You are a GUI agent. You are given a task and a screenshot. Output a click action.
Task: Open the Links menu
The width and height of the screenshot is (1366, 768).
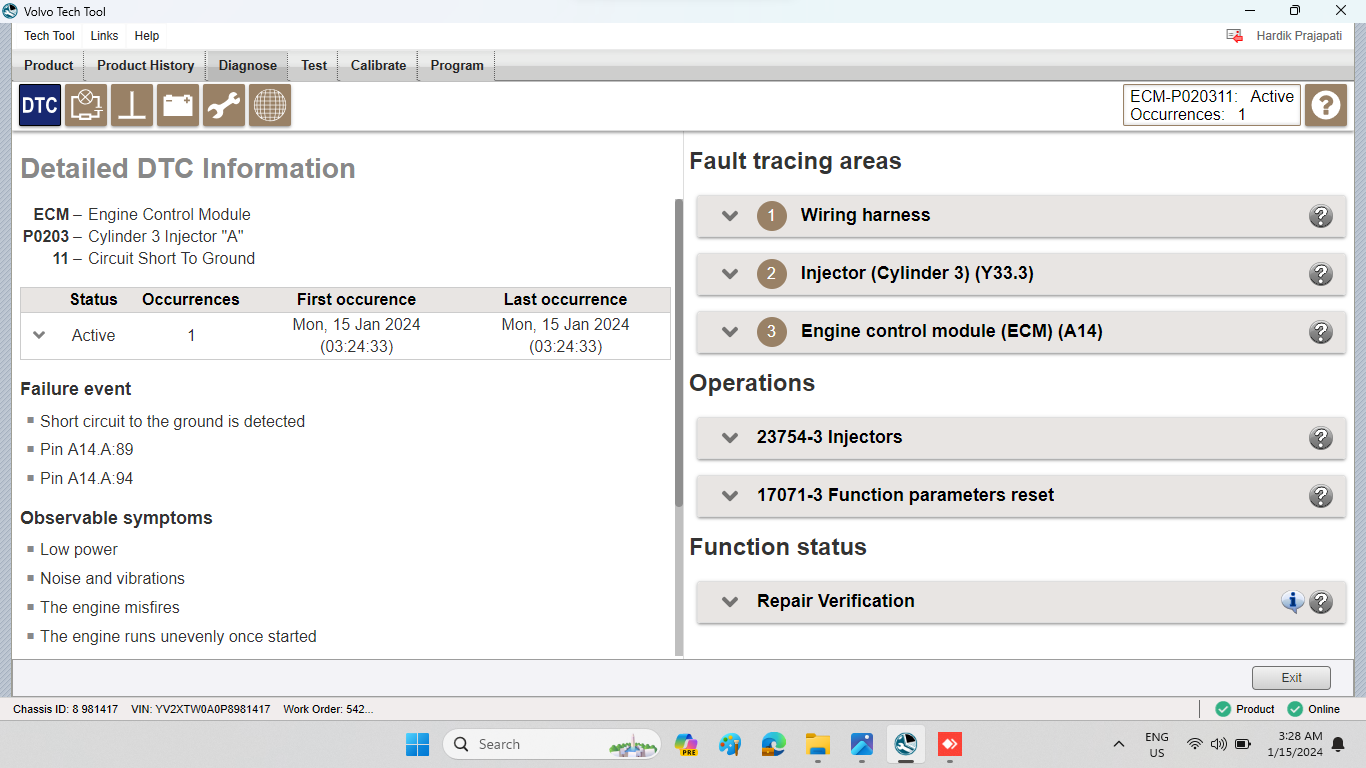[x=104, y=36]
